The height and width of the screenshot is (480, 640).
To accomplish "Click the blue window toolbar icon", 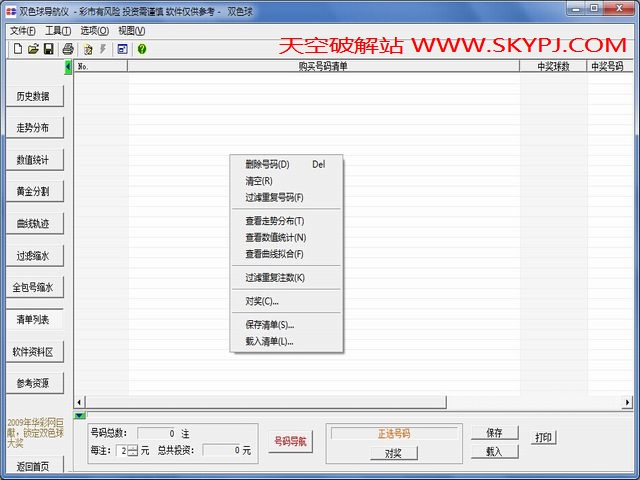I will pos(122,48).
